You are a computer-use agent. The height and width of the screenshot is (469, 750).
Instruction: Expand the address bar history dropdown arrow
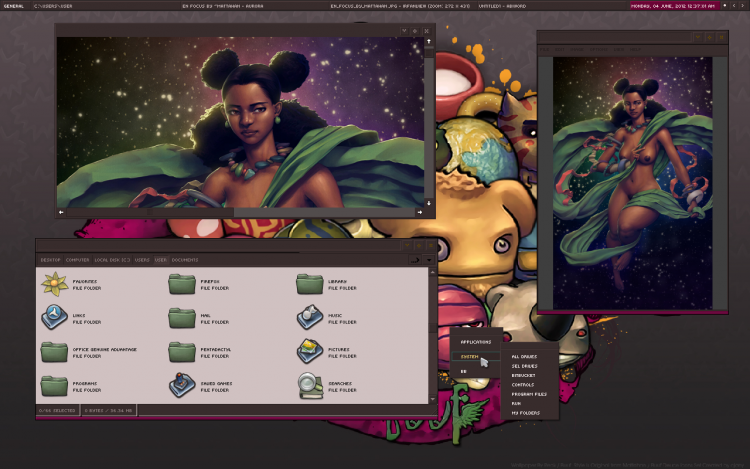(429, 260)
